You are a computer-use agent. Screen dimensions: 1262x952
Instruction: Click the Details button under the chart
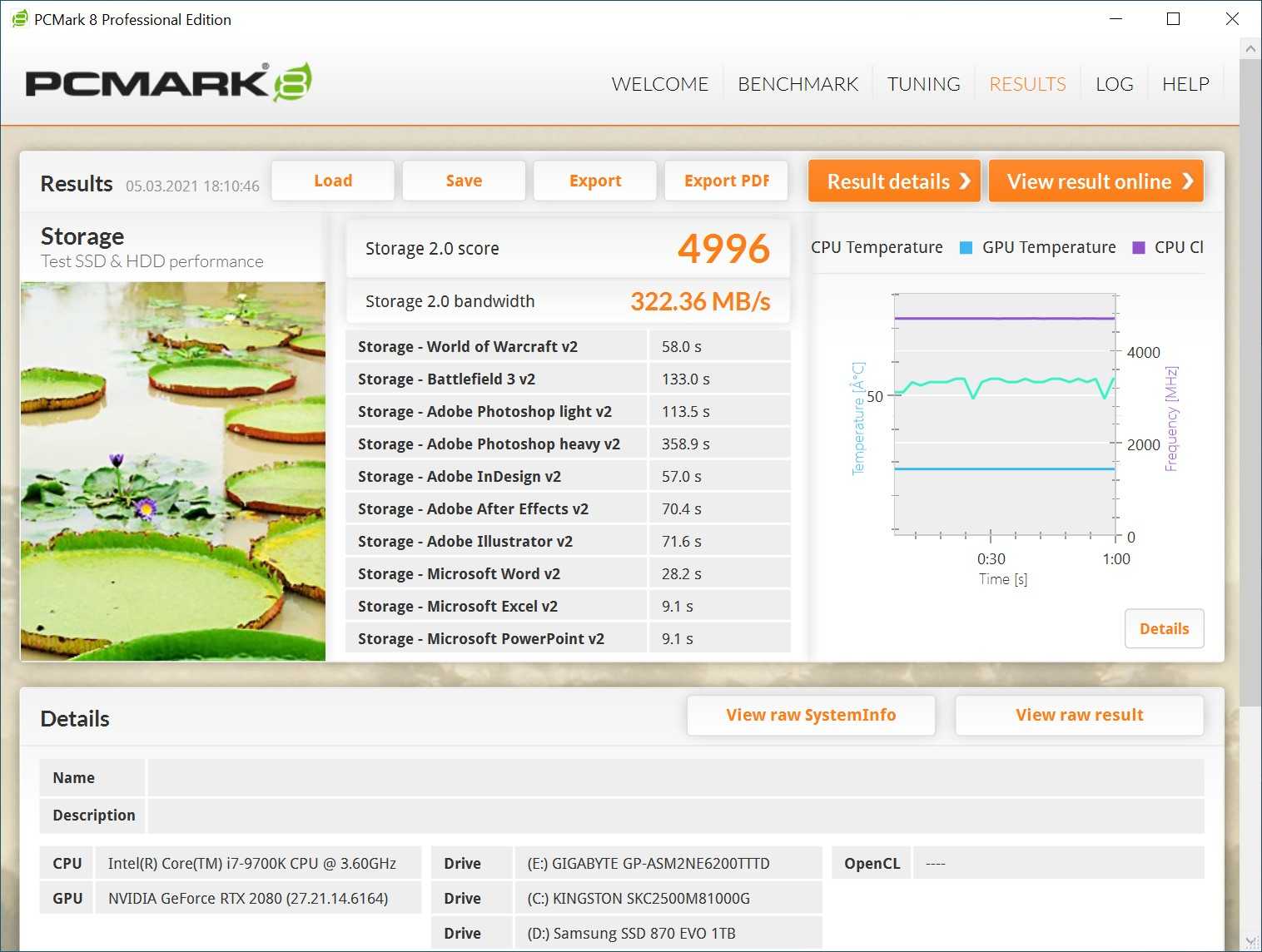point(1164,628)
